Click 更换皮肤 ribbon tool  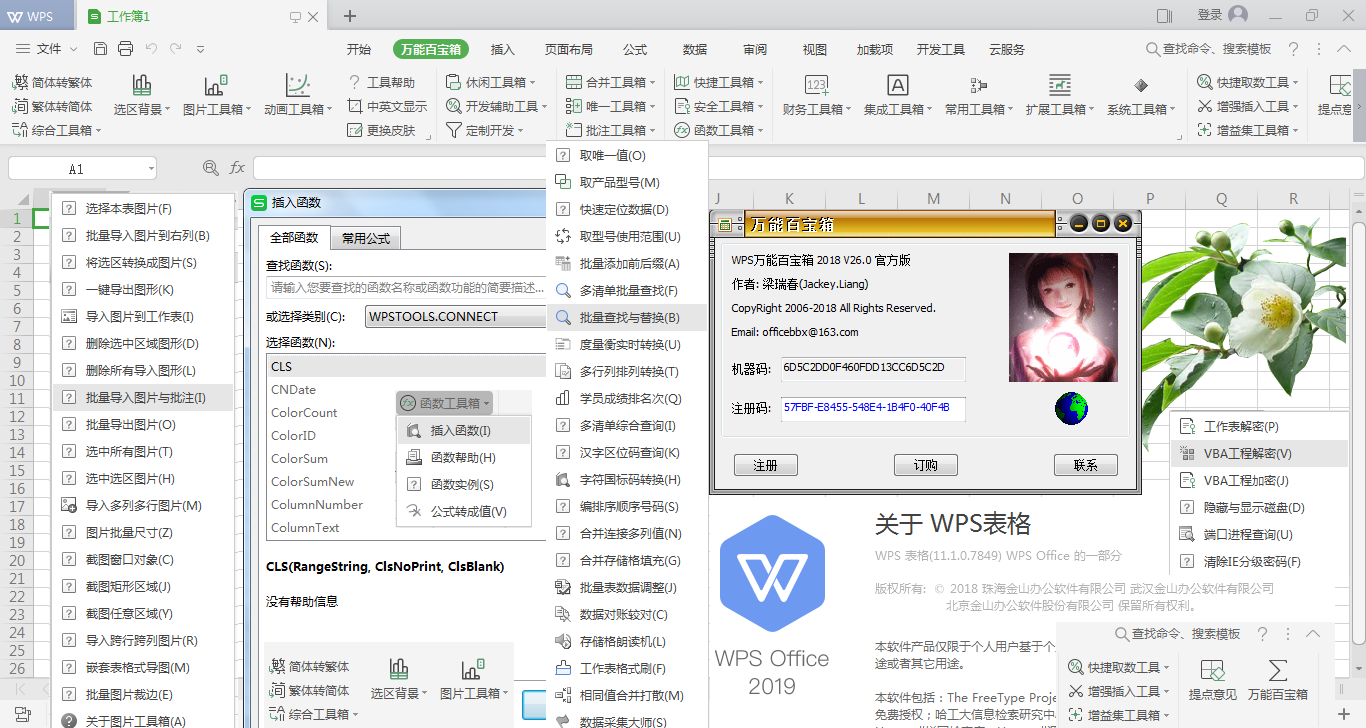[381, 130]
